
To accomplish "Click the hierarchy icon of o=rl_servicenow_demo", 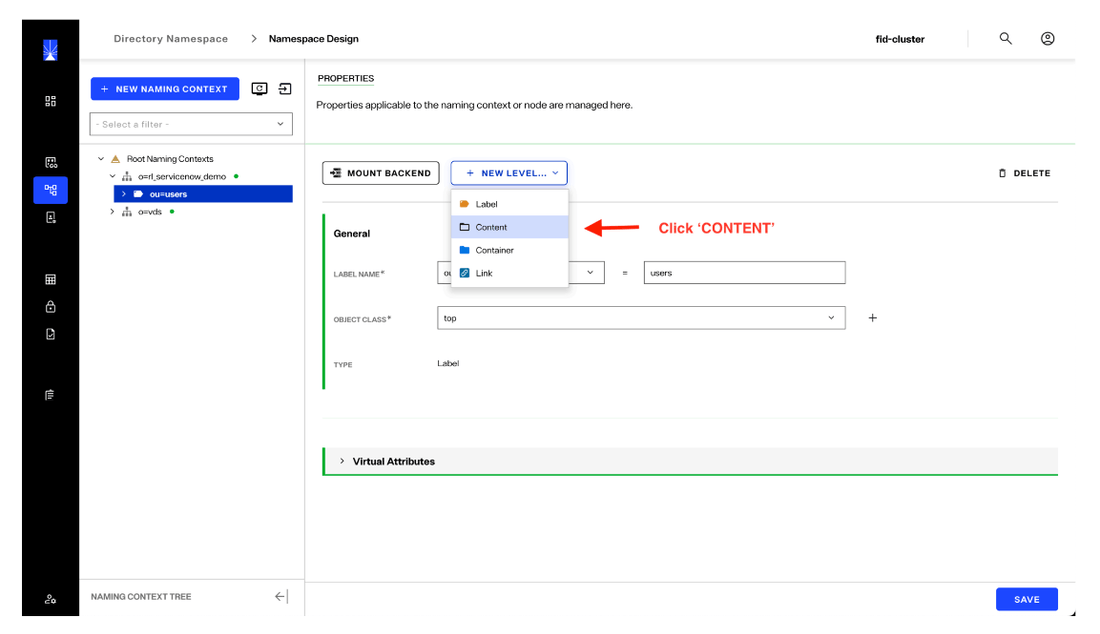I will pyautogui.click(x=127, y=177).
